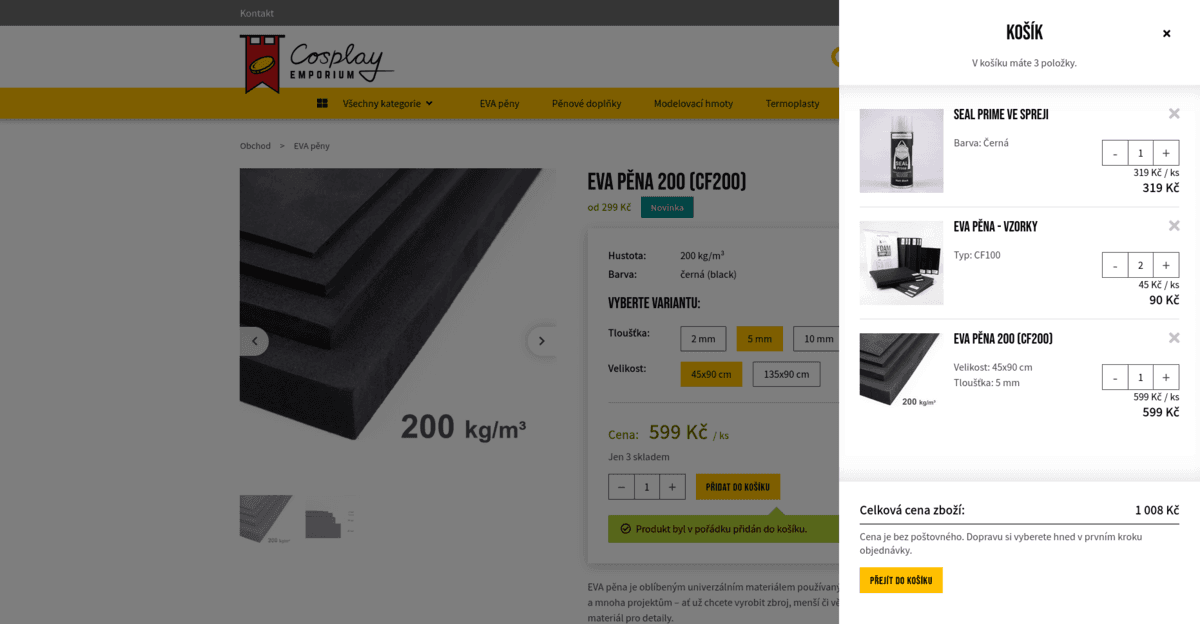
Task: Open Cosplay Emporium logo homepage
Action: [316, 62]
